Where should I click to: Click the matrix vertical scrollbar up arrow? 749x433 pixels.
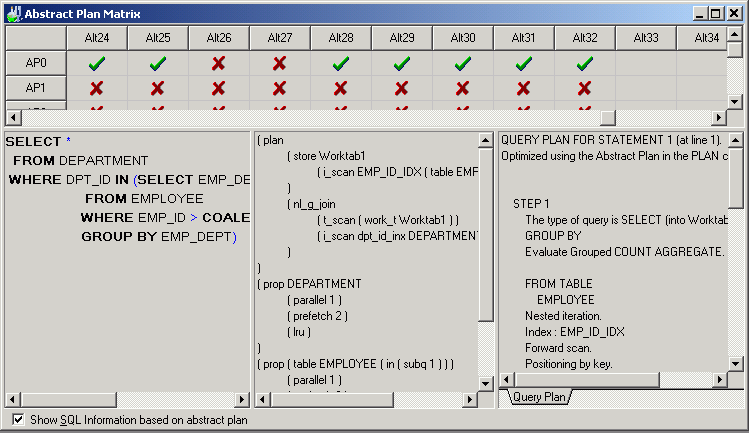(735, 34)
